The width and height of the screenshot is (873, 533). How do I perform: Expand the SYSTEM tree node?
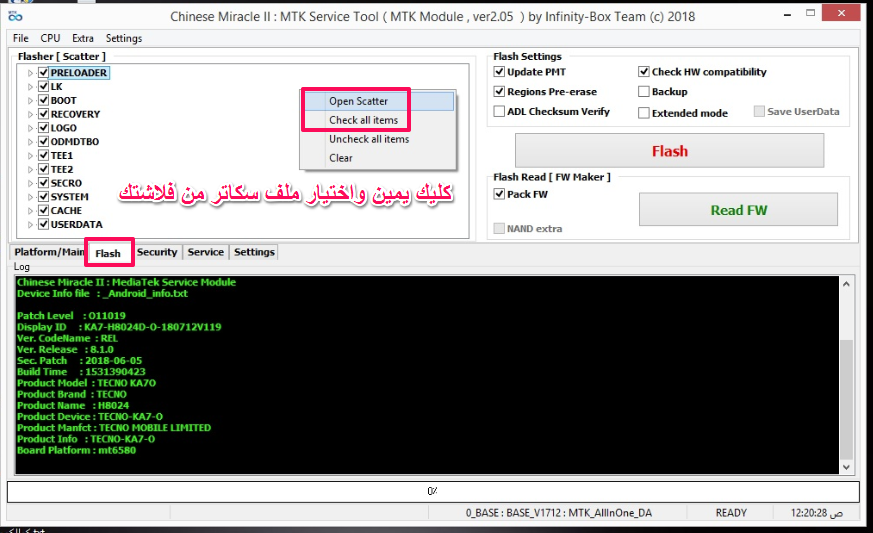(x=31, y=197)
